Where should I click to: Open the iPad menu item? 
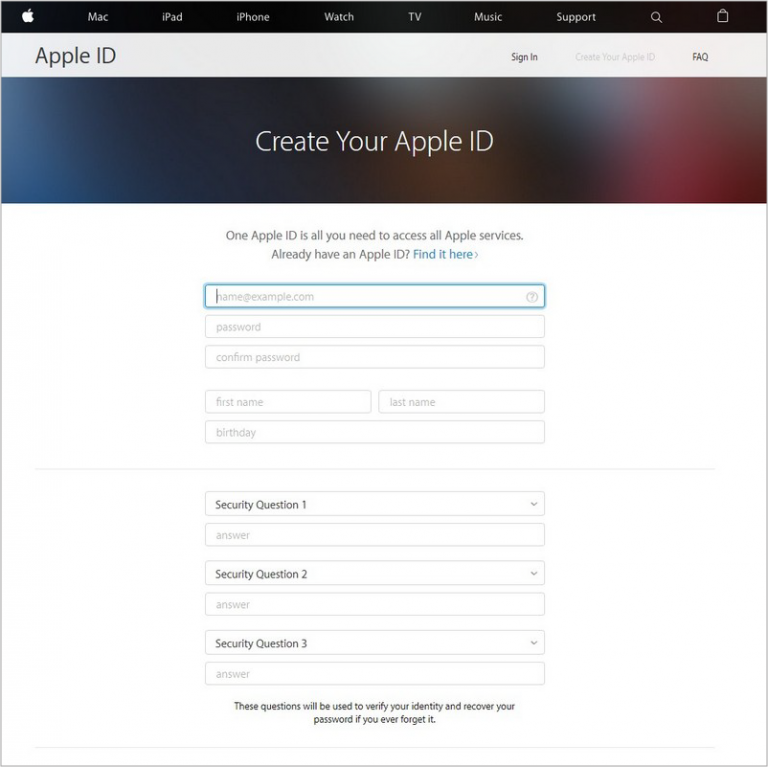(172, 17)
